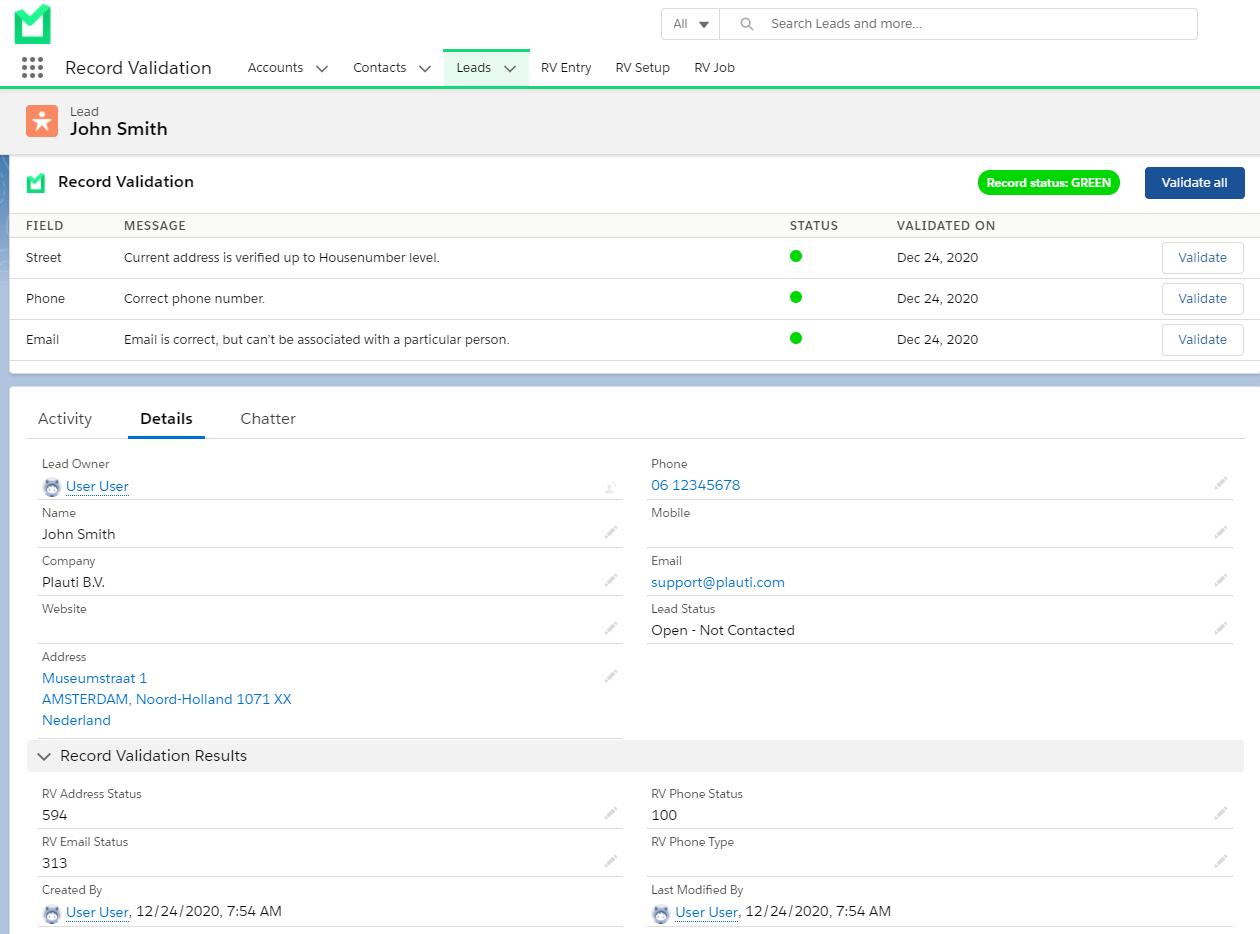Click the Email validation message text

point(317,340)
